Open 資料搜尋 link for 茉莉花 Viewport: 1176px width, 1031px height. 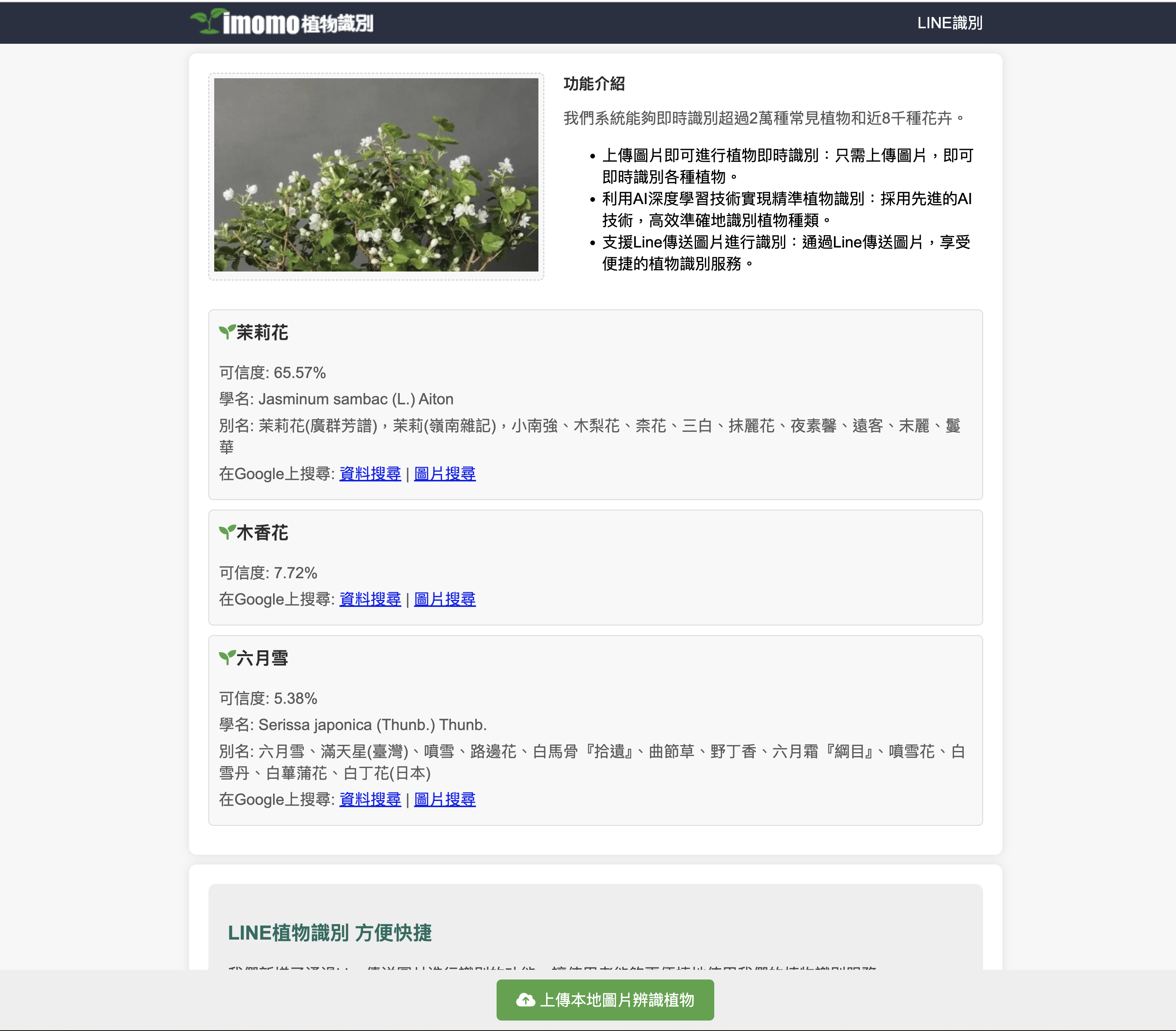(x=370, y=474)
